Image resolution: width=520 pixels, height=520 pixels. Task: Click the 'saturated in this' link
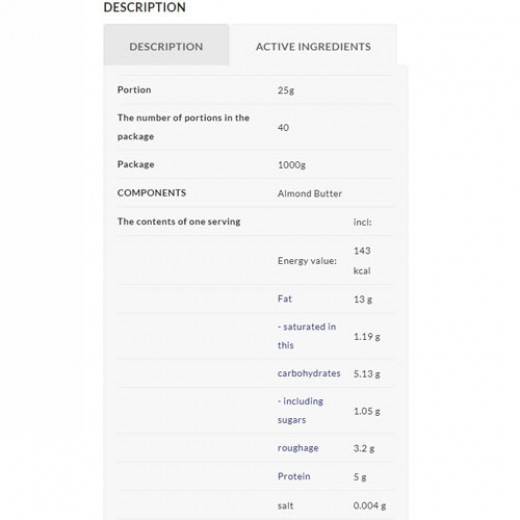coord(307,336)
